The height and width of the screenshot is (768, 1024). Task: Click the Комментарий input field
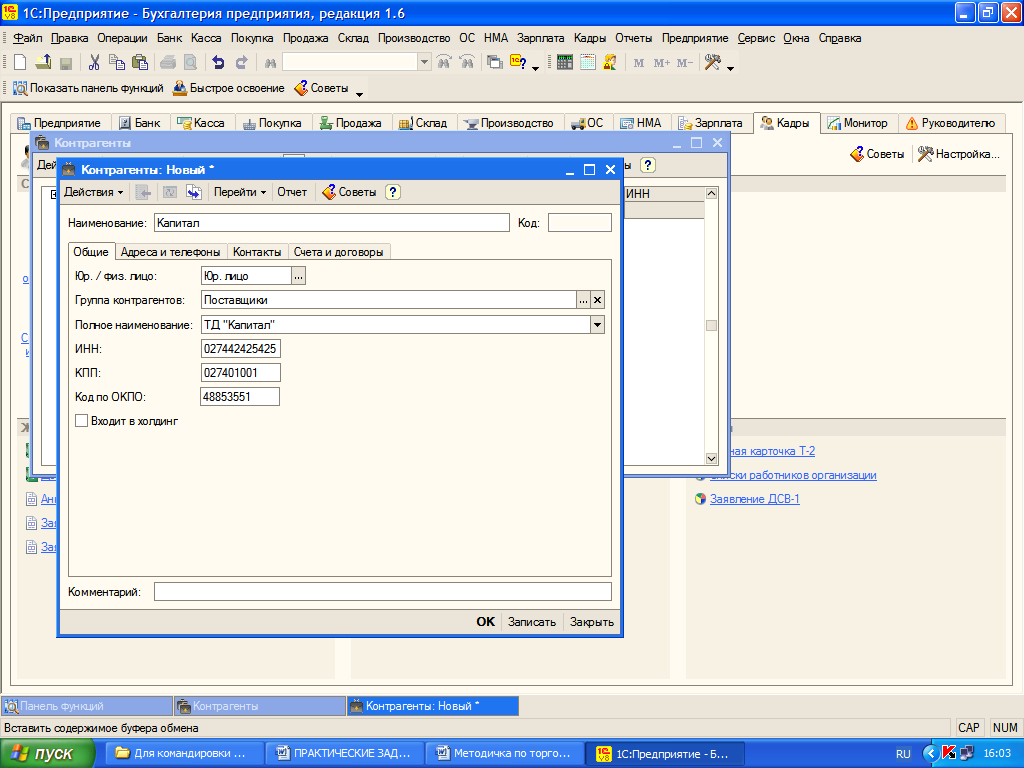(x=383, y=592)
